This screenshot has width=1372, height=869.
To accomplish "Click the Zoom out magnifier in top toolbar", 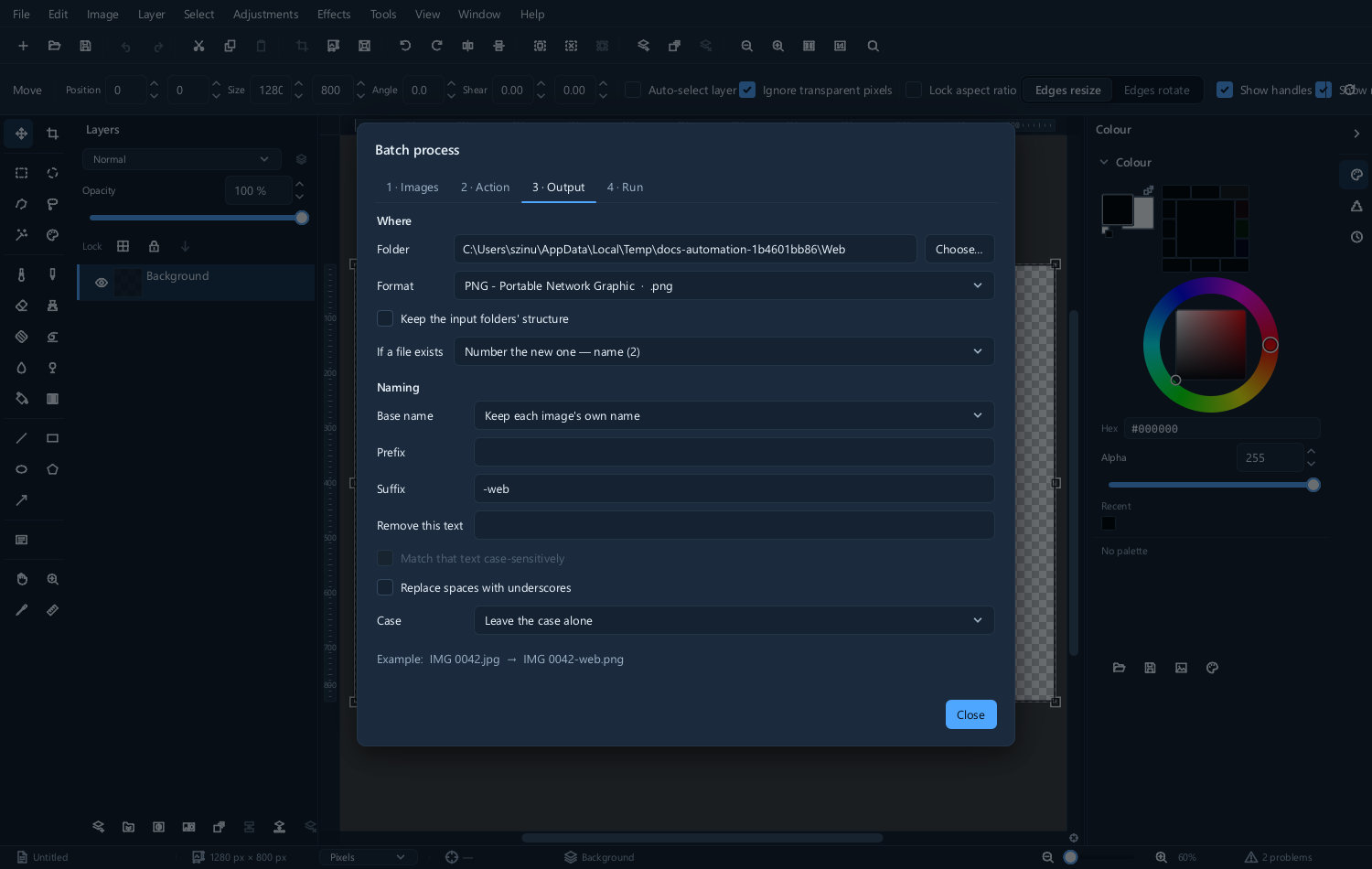I will (746, 46).
